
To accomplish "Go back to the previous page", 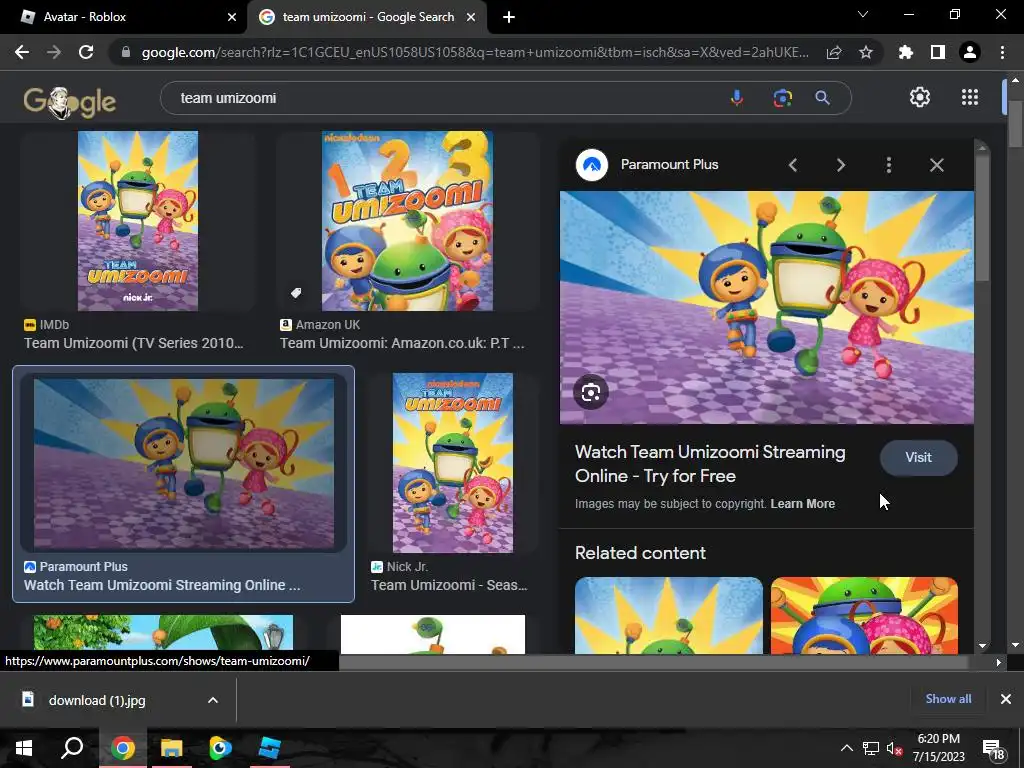I will click(22, 52).
